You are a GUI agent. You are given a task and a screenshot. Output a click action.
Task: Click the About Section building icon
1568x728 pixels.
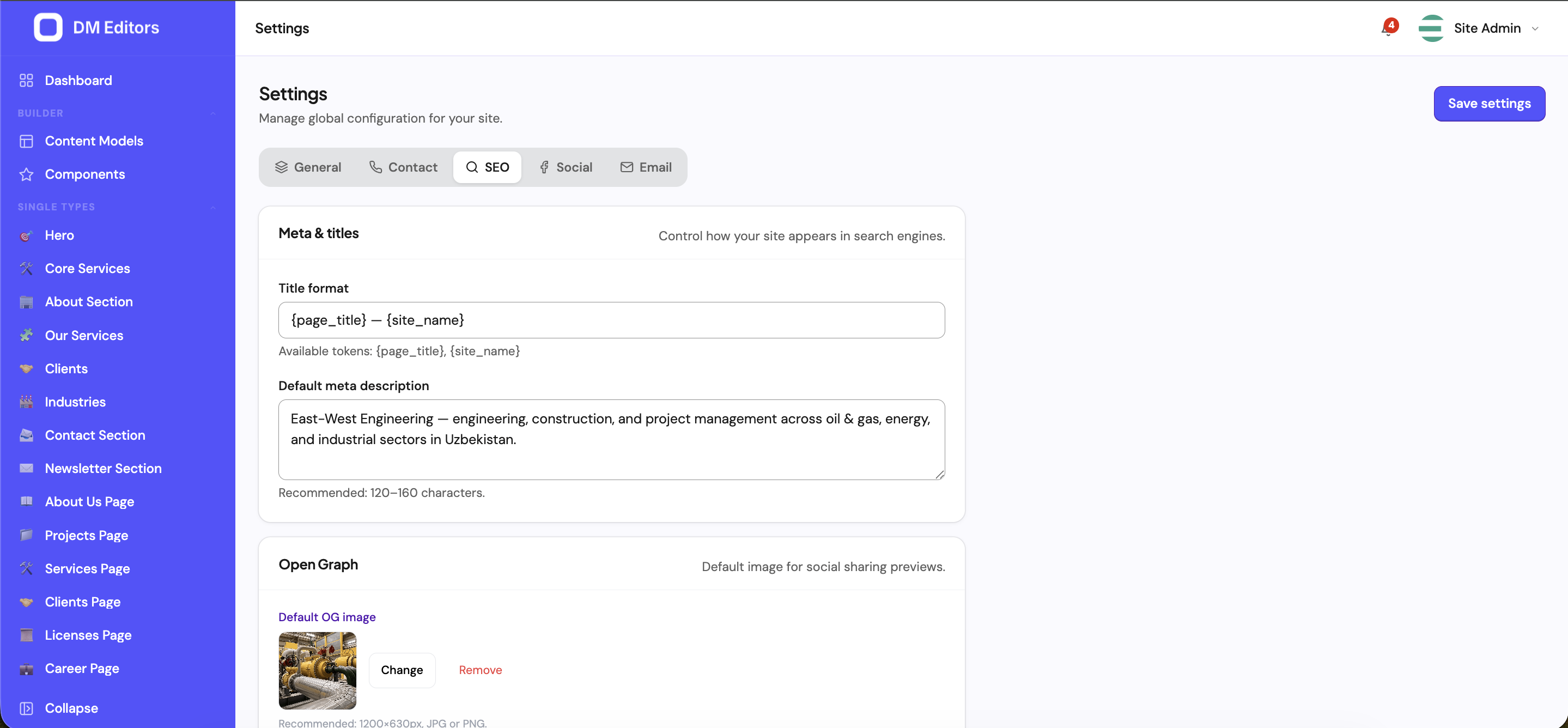click(x=26, y=302)
